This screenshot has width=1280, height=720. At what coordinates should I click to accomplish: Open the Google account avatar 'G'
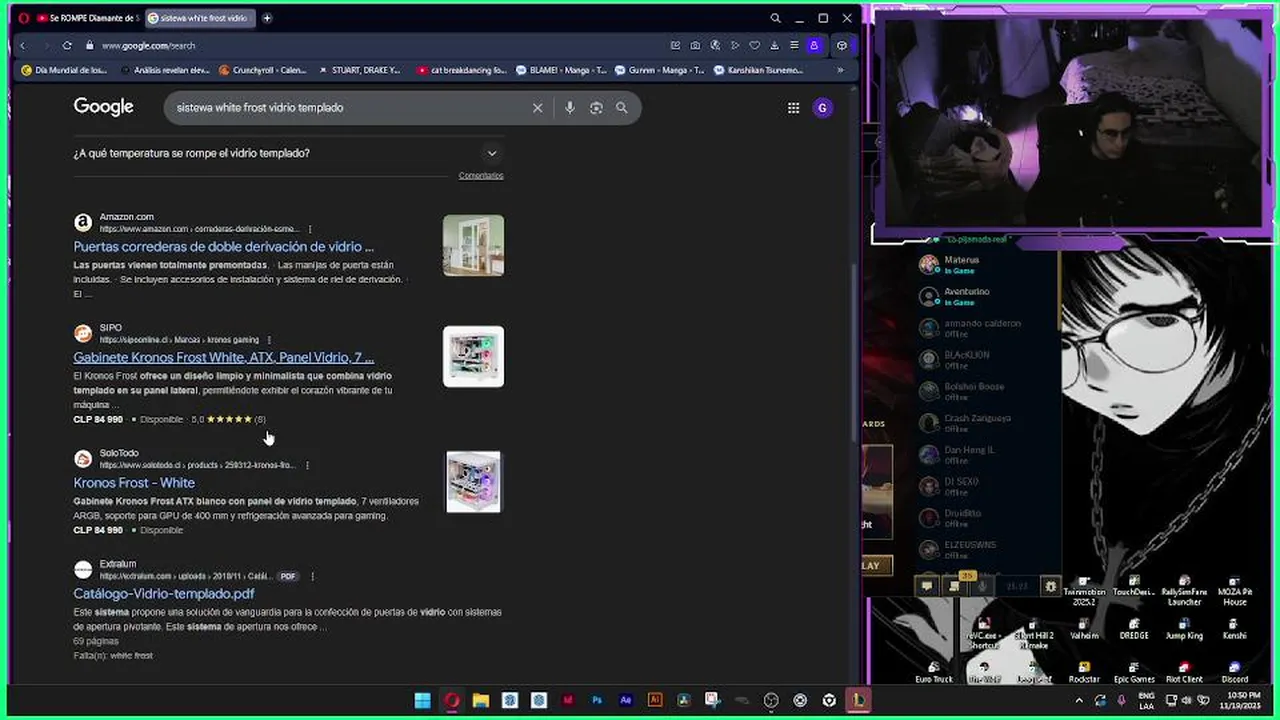point(823,108)
